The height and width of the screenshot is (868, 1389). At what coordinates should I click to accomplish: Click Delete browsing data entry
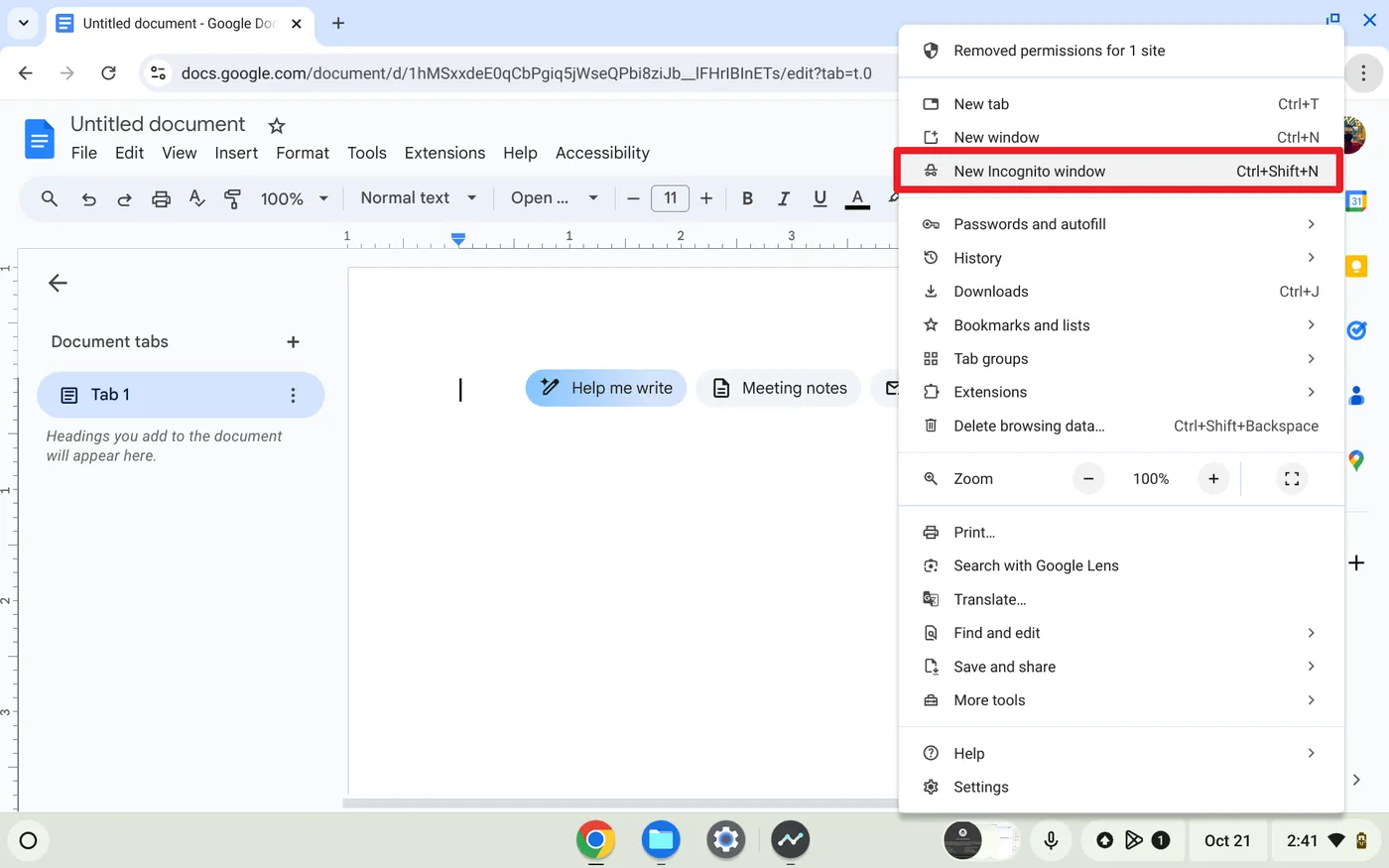click(x=1121, y=426)
